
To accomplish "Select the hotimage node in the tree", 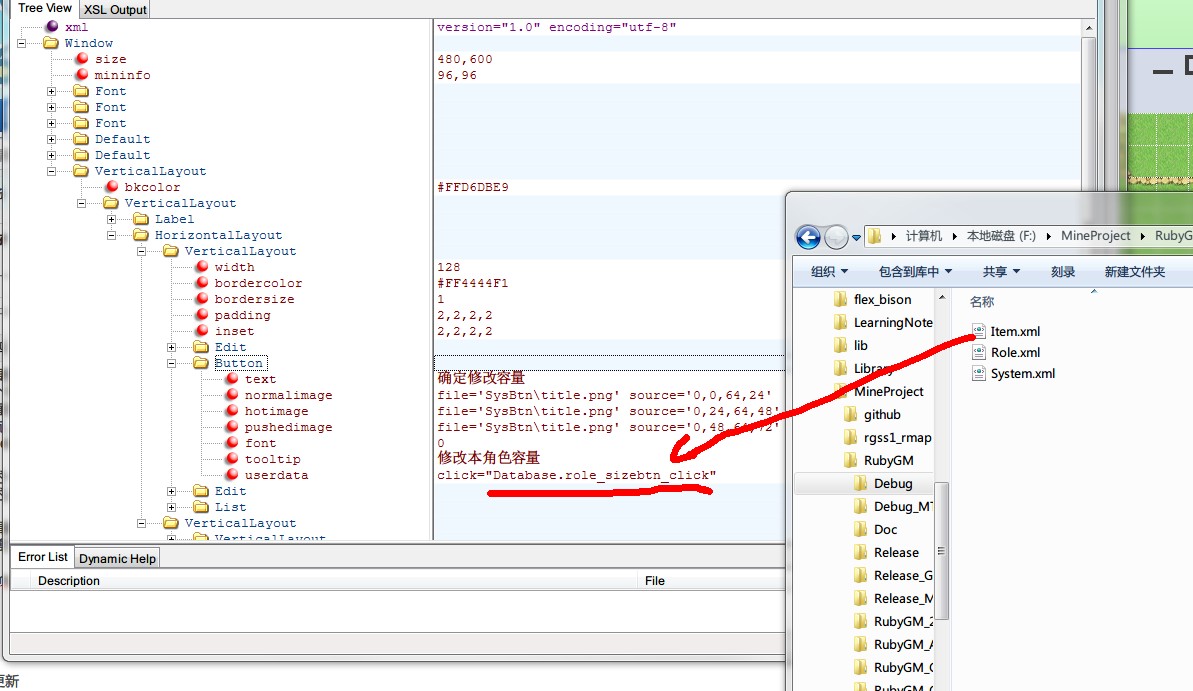I will (276, 411).
